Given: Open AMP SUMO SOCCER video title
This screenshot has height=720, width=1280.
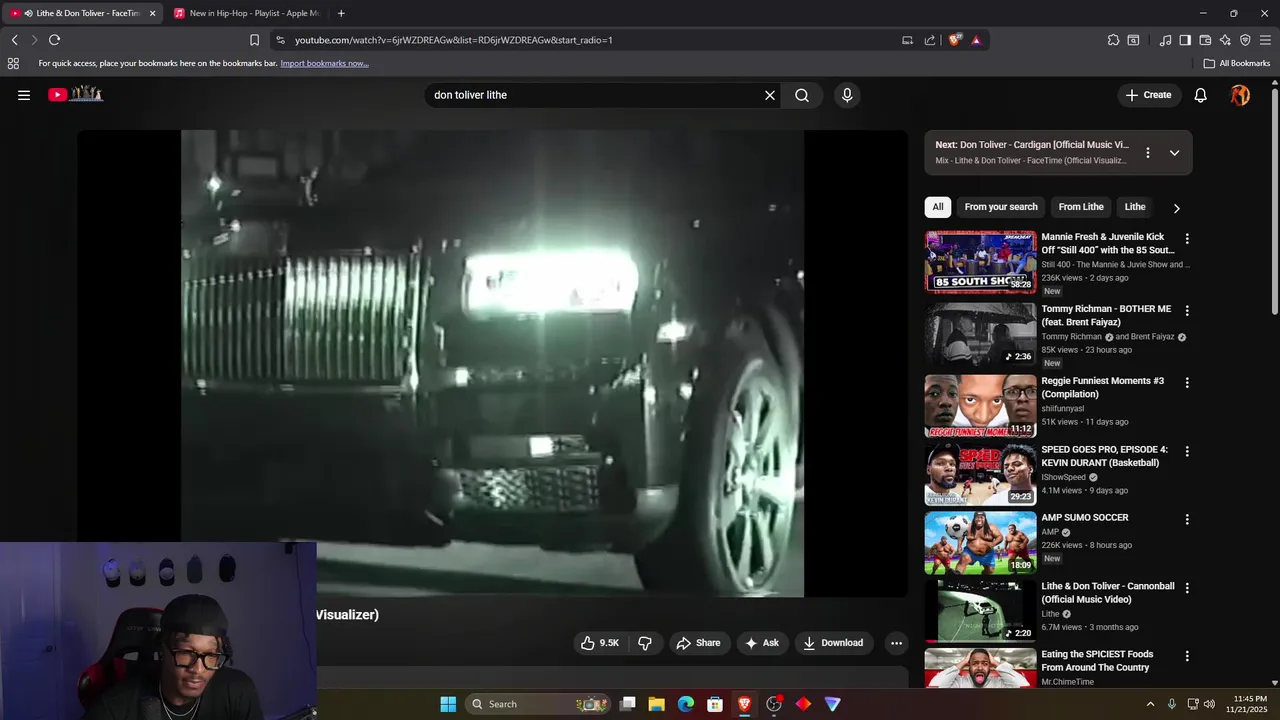Looking at the screenshot, I should (x=1085, y=518).
